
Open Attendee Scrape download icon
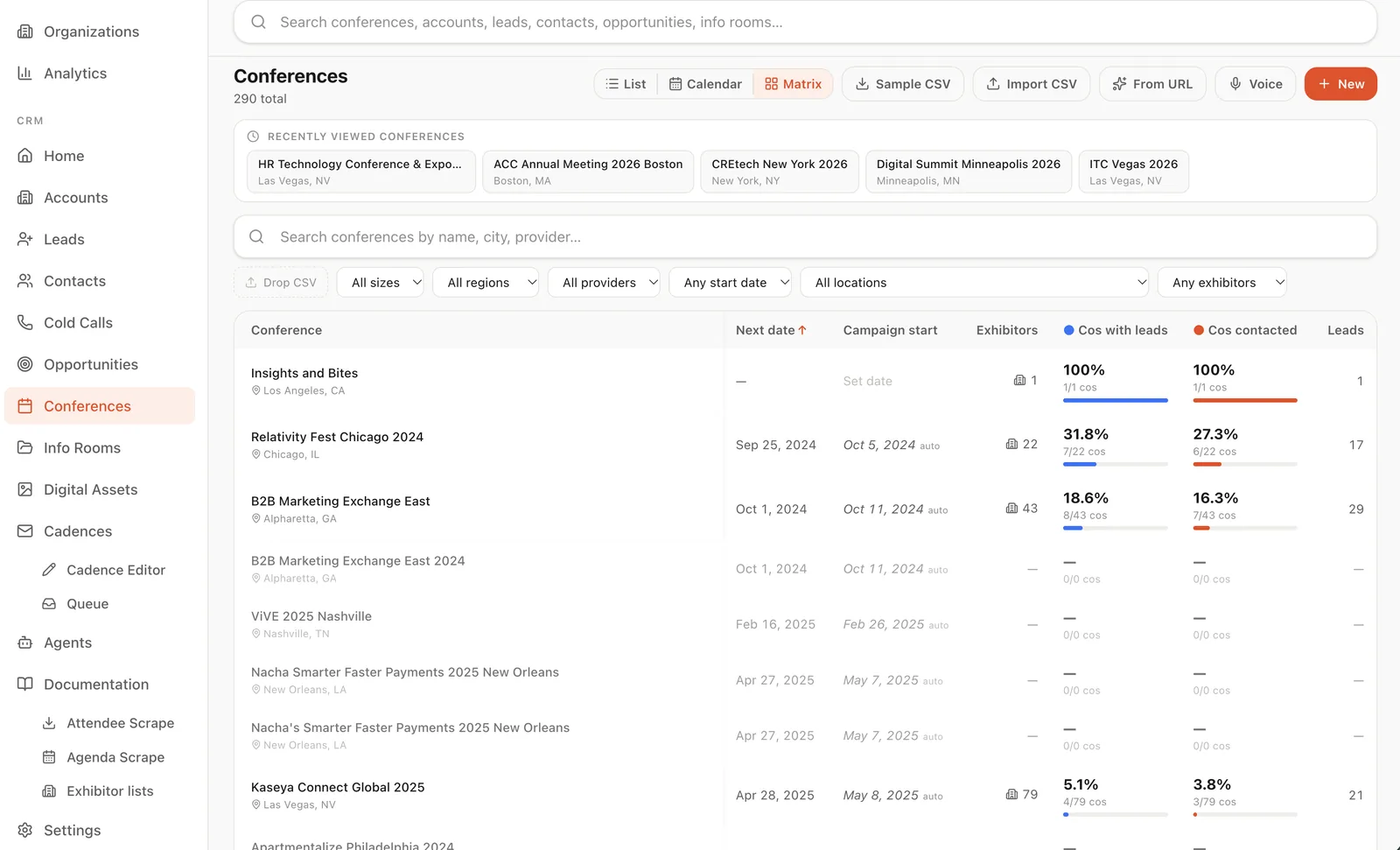tap(49, 723)
